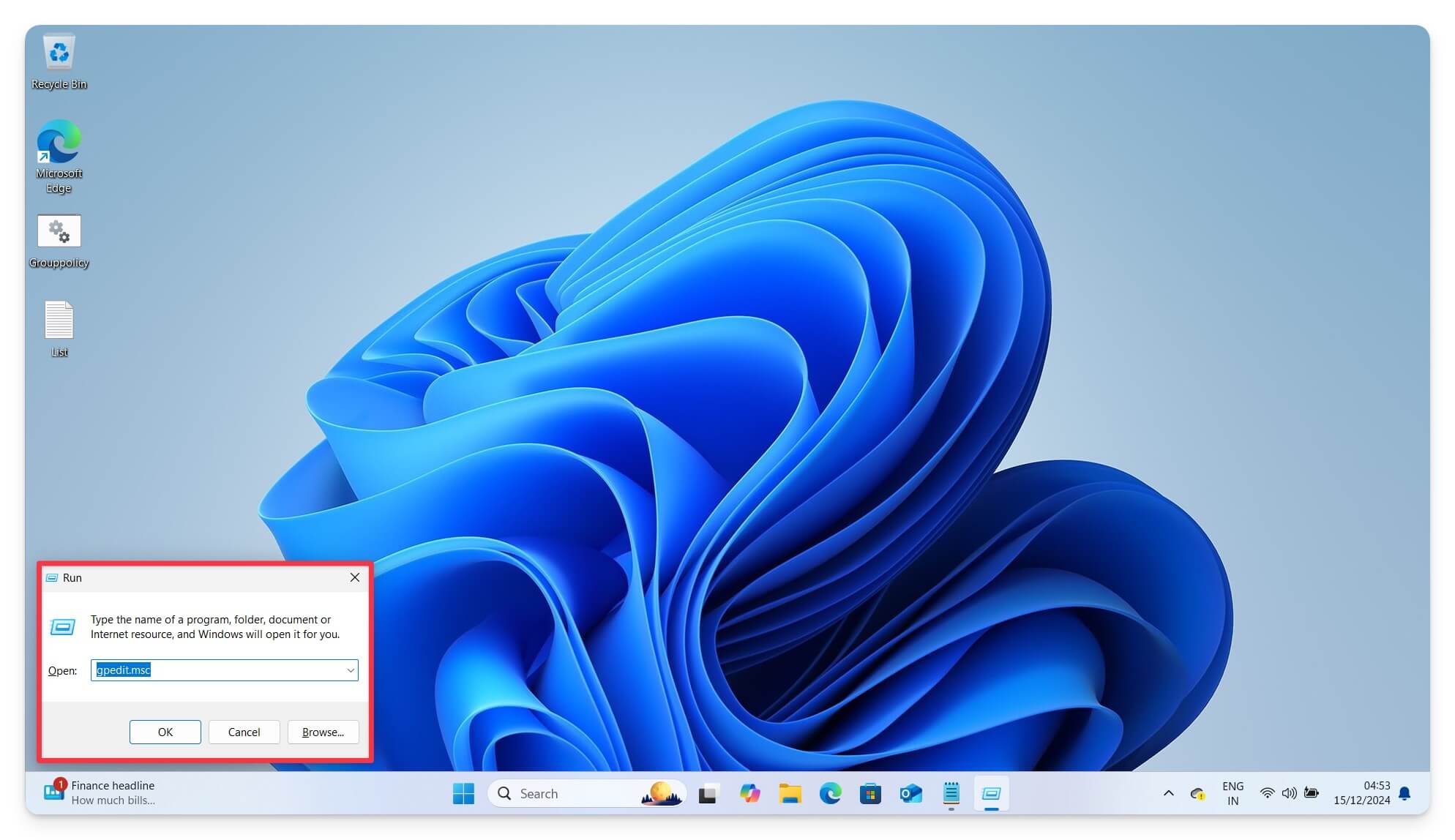Open the Start menu
The width and height of the screenshot is (1455, 840).
coord(463,793)
